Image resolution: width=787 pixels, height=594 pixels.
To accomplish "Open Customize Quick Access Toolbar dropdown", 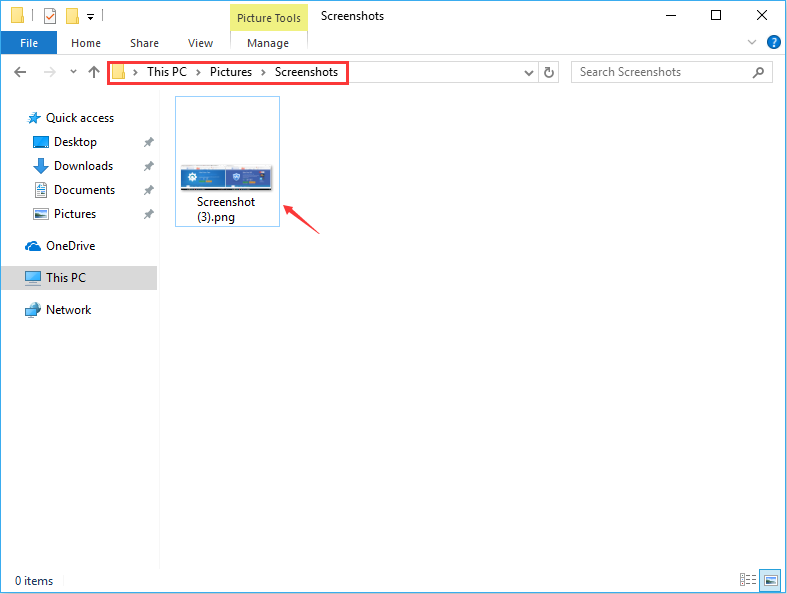I will [90, 17].
